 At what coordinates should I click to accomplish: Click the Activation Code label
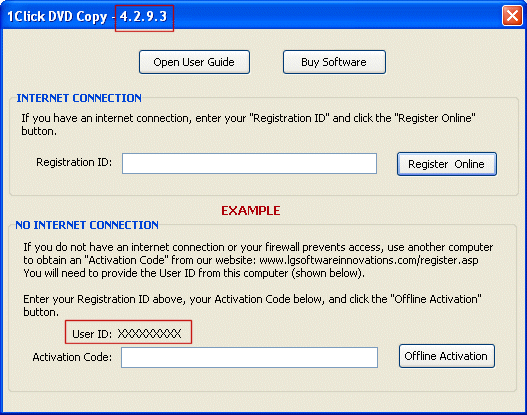click(x=72, y=357)
